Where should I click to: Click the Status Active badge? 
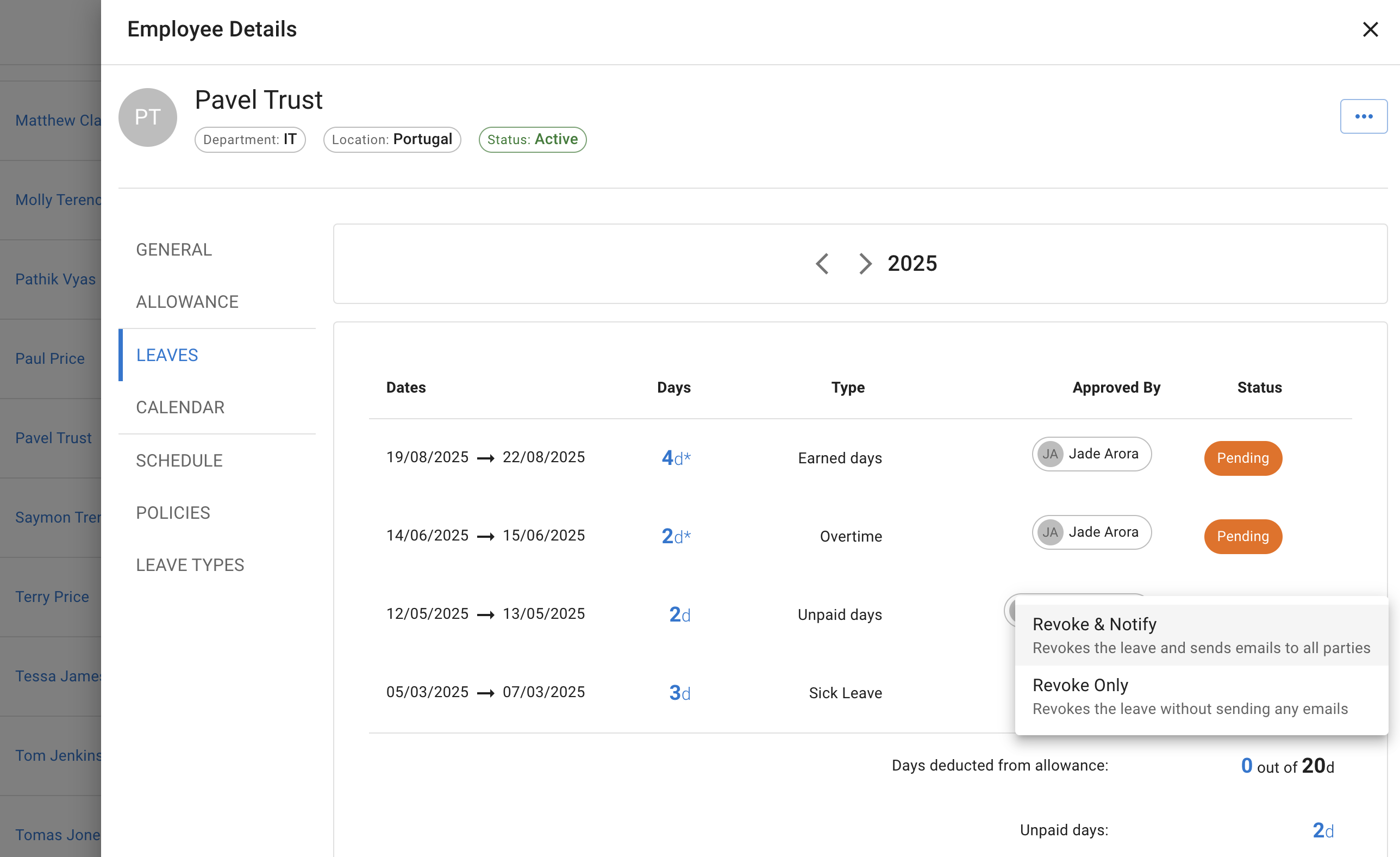[532, 139]
